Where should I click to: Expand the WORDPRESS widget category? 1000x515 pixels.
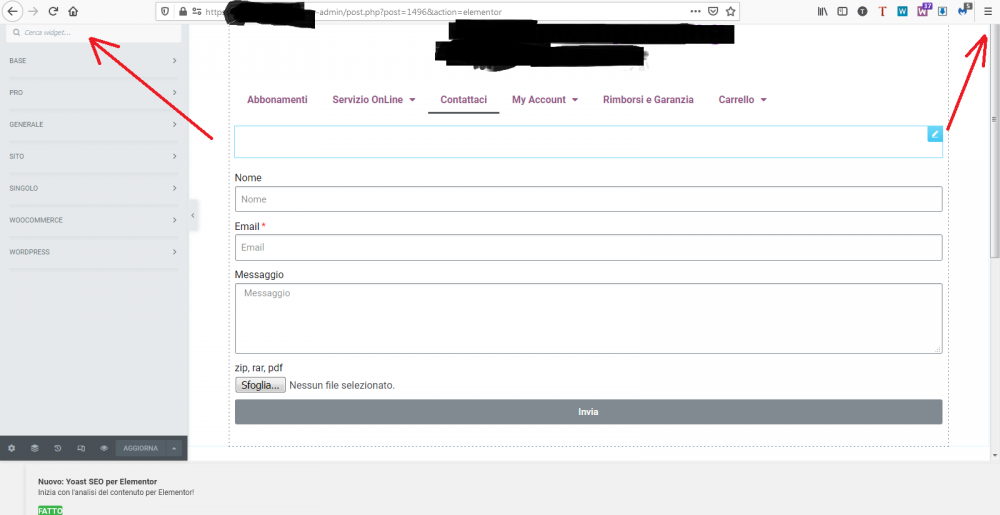94,252
